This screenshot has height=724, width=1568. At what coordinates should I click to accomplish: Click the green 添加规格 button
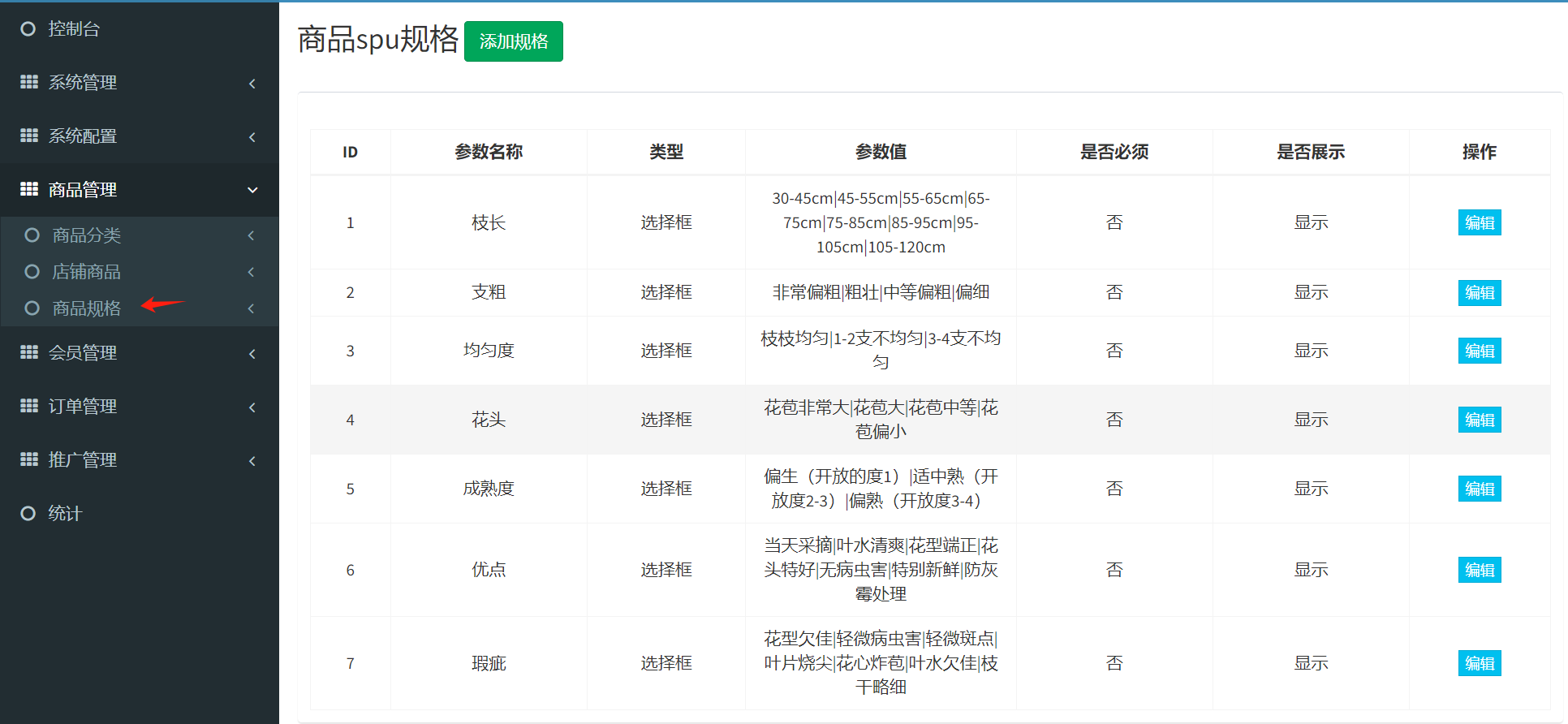(513, 41)
